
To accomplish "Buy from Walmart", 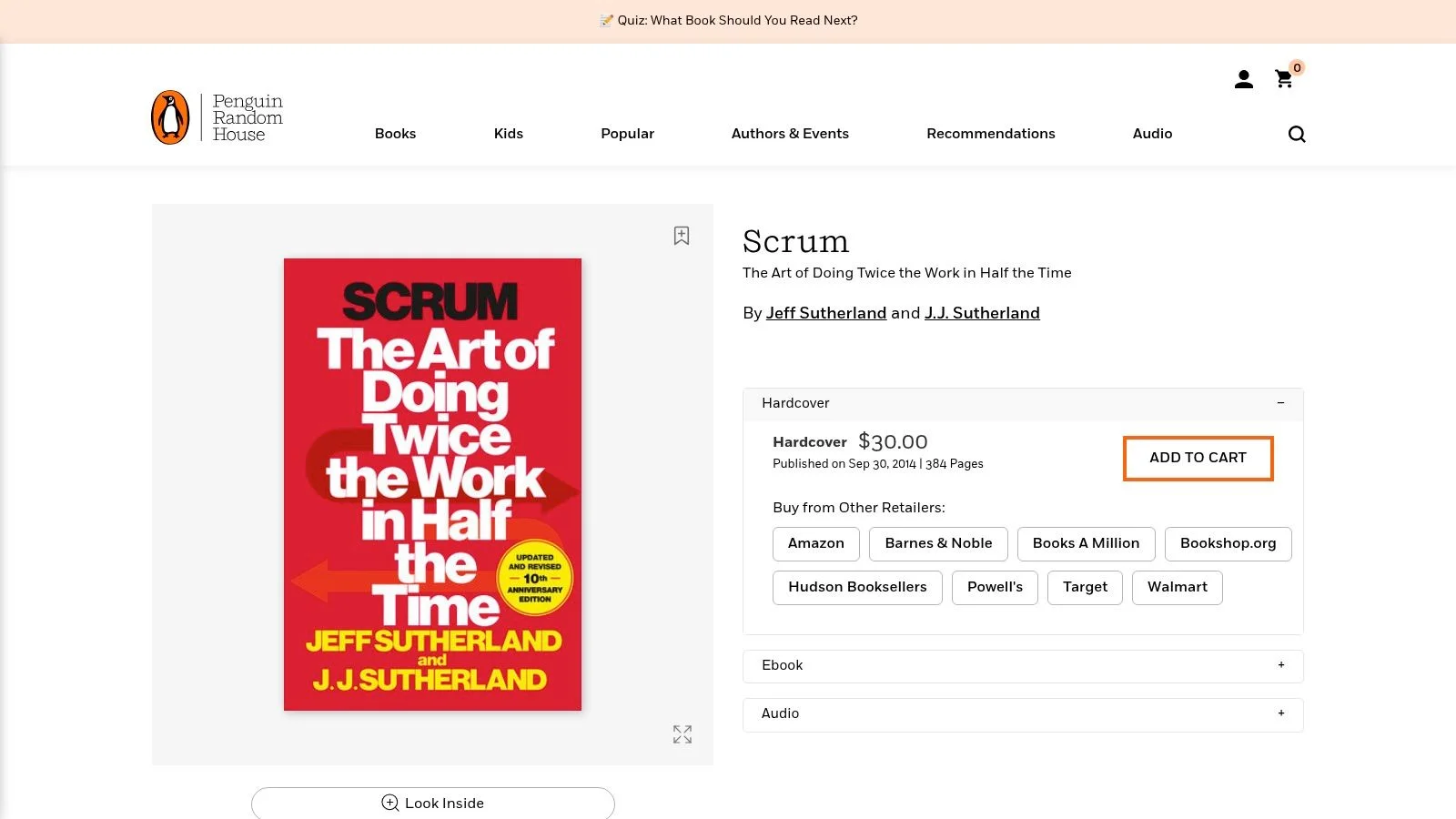I will [x=1177, y=587].
